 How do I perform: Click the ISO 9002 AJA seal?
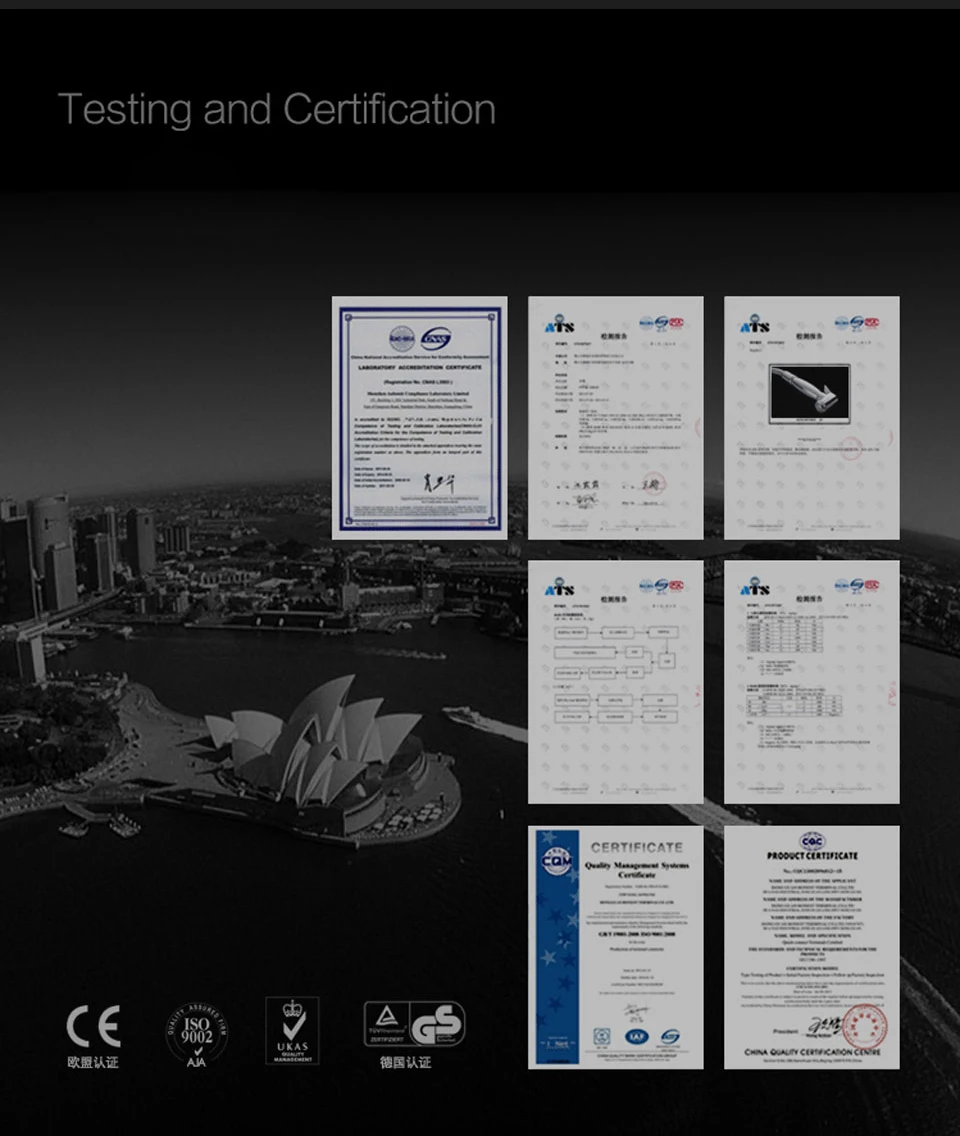coord(196,1035)
